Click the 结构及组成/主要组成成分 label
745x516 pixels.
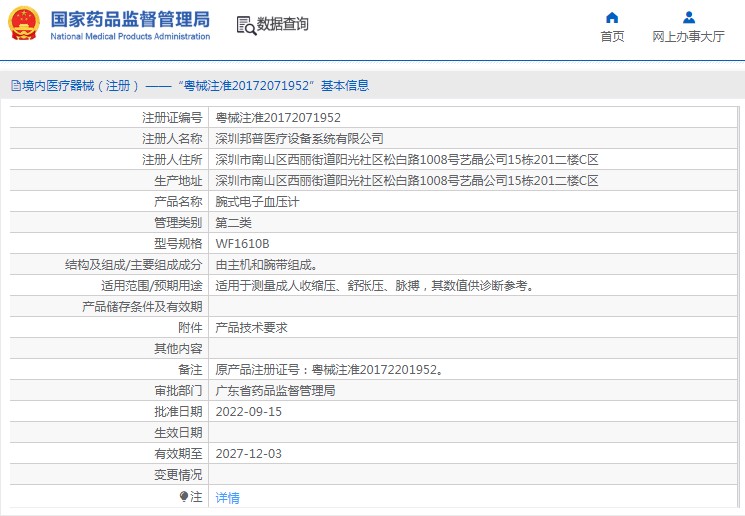tap(134, 265)
